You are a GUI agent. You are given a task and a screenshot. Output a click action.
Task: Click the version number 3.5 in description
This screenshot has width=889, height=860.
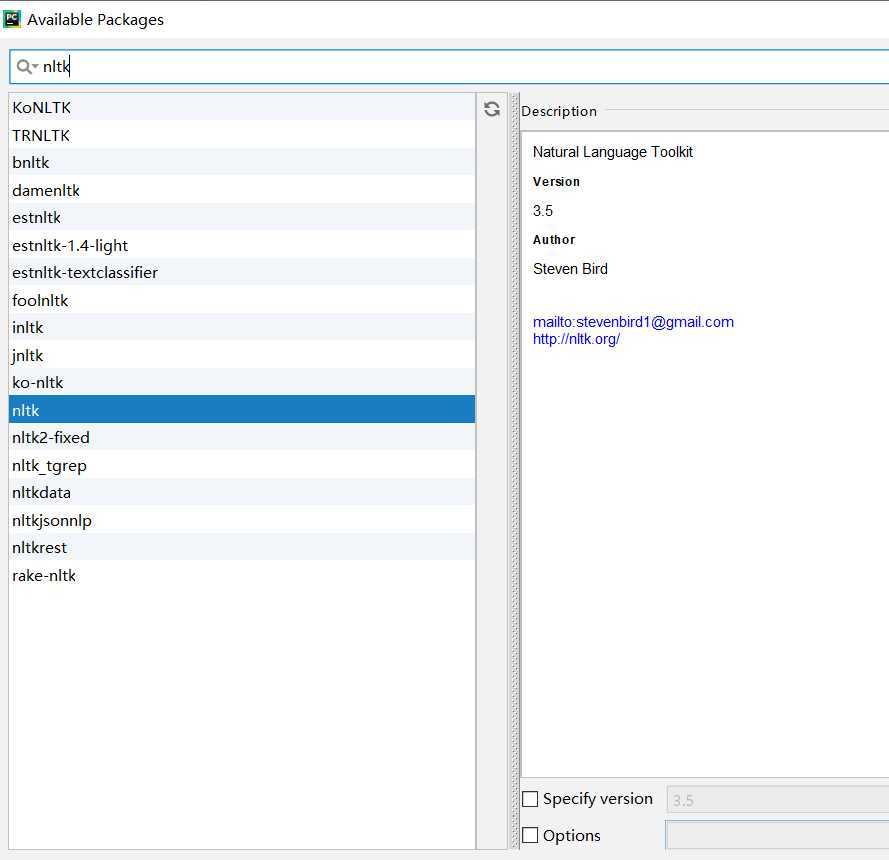click(x=543, y=211)
